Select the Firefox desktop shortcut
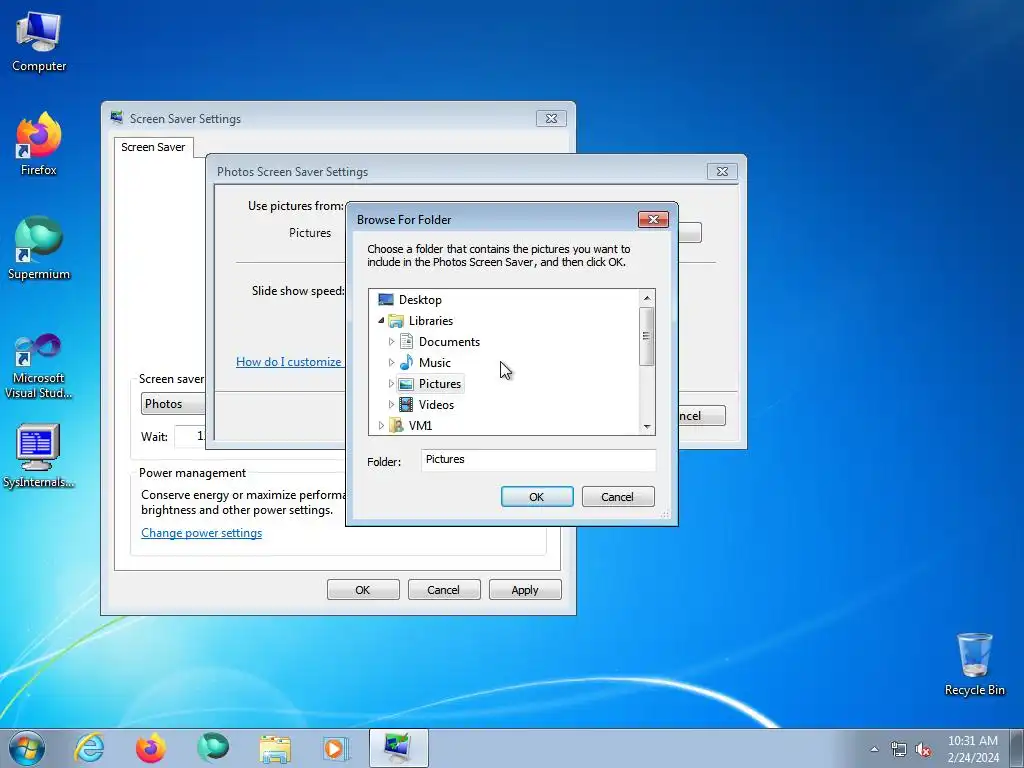The width and height of the screenshot is (1024, 768). pyautogui.click(x=39, y=144)
